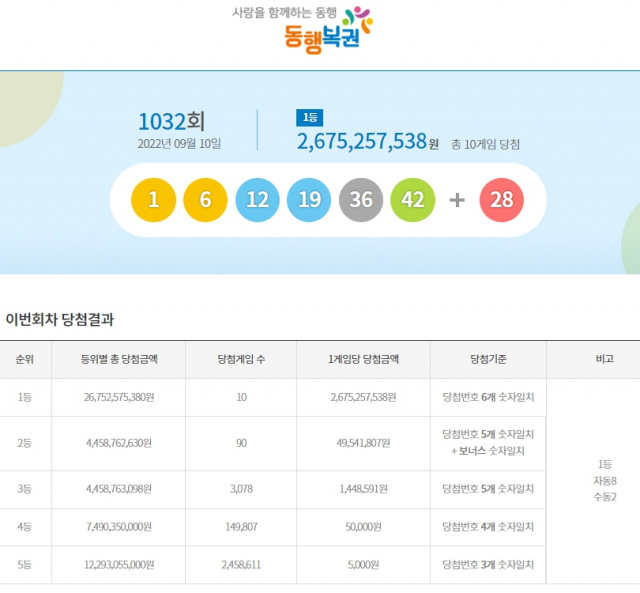Click the 당첨기준 column header

pos(488,359)
